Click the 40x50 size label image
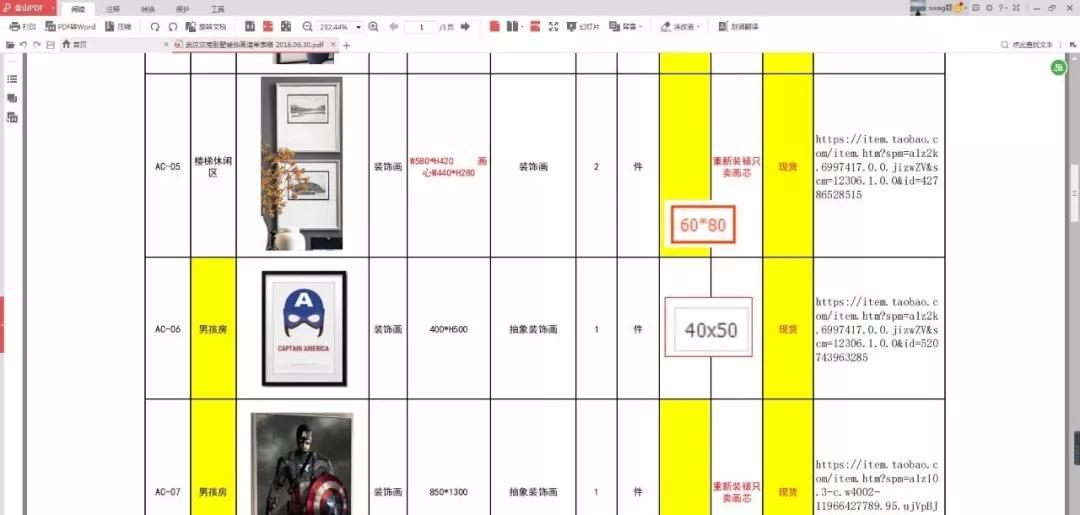 709,327
